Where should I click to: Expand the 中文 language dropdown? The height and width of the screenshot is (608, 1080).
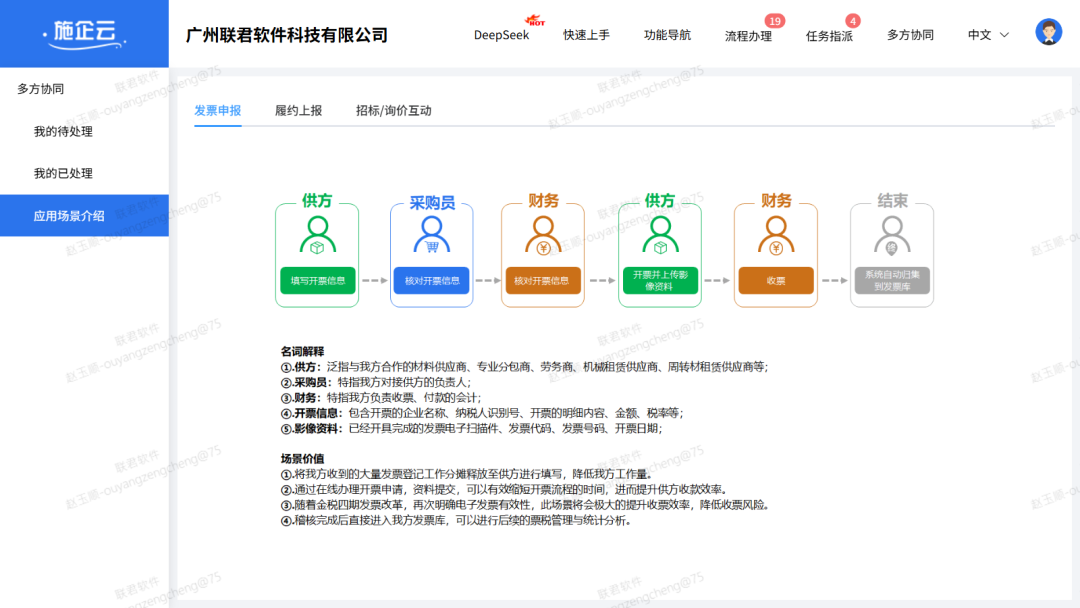point(988,35)
